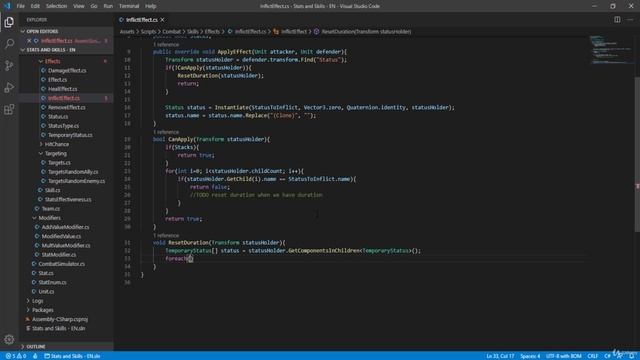Open the Search view in activity bar

9,44
